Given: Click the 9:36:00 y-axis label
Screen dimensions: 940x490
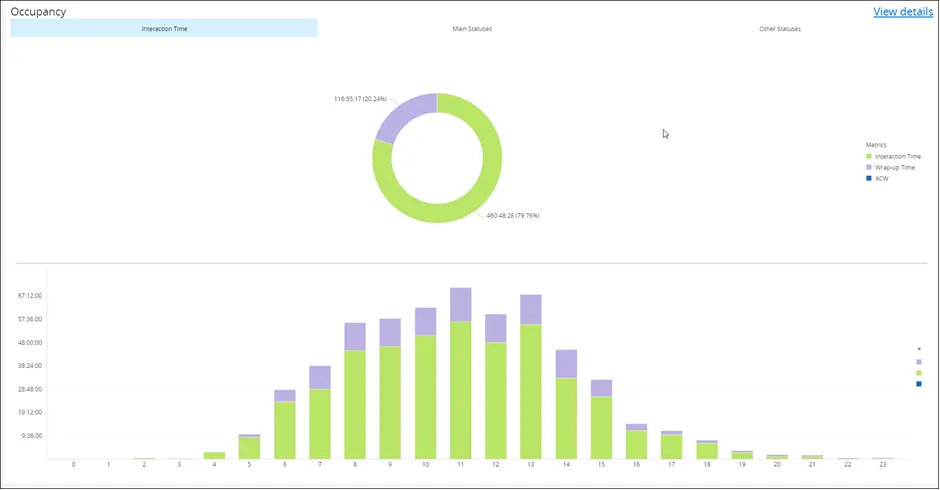Looking at the screenshot, I should point(32,436).
